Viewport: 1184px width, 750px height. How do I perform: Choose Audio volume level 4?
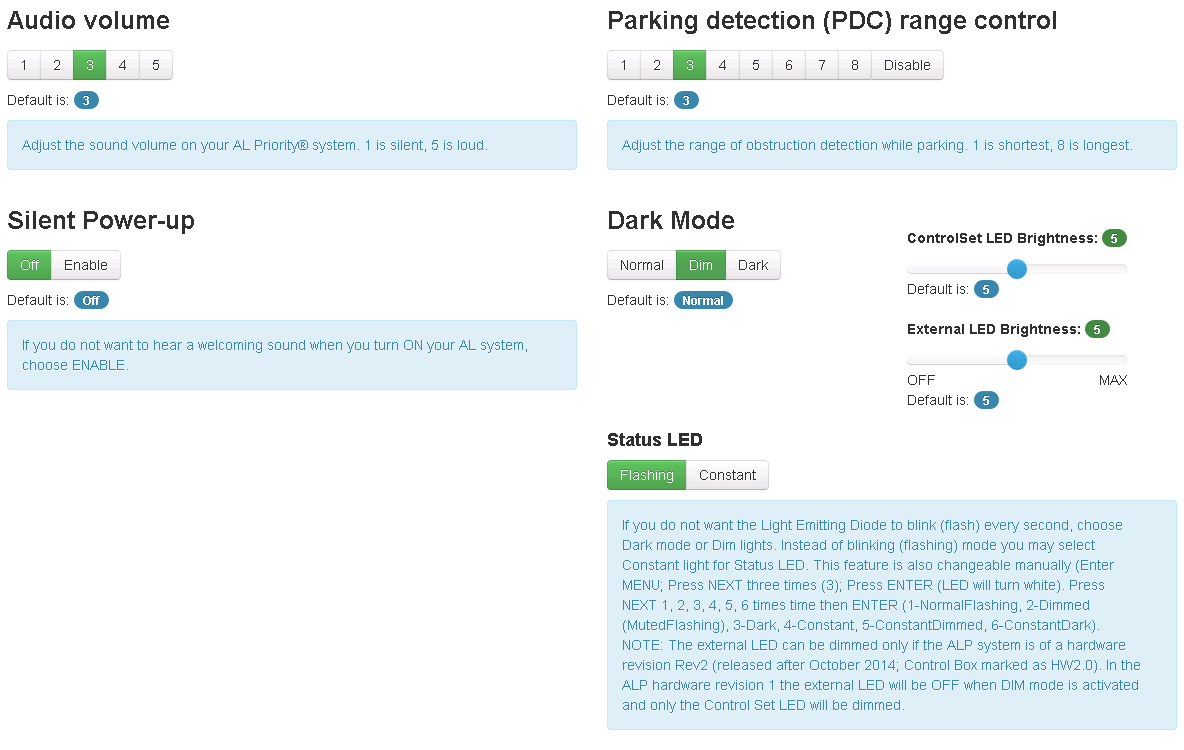(x=122, y=65)
